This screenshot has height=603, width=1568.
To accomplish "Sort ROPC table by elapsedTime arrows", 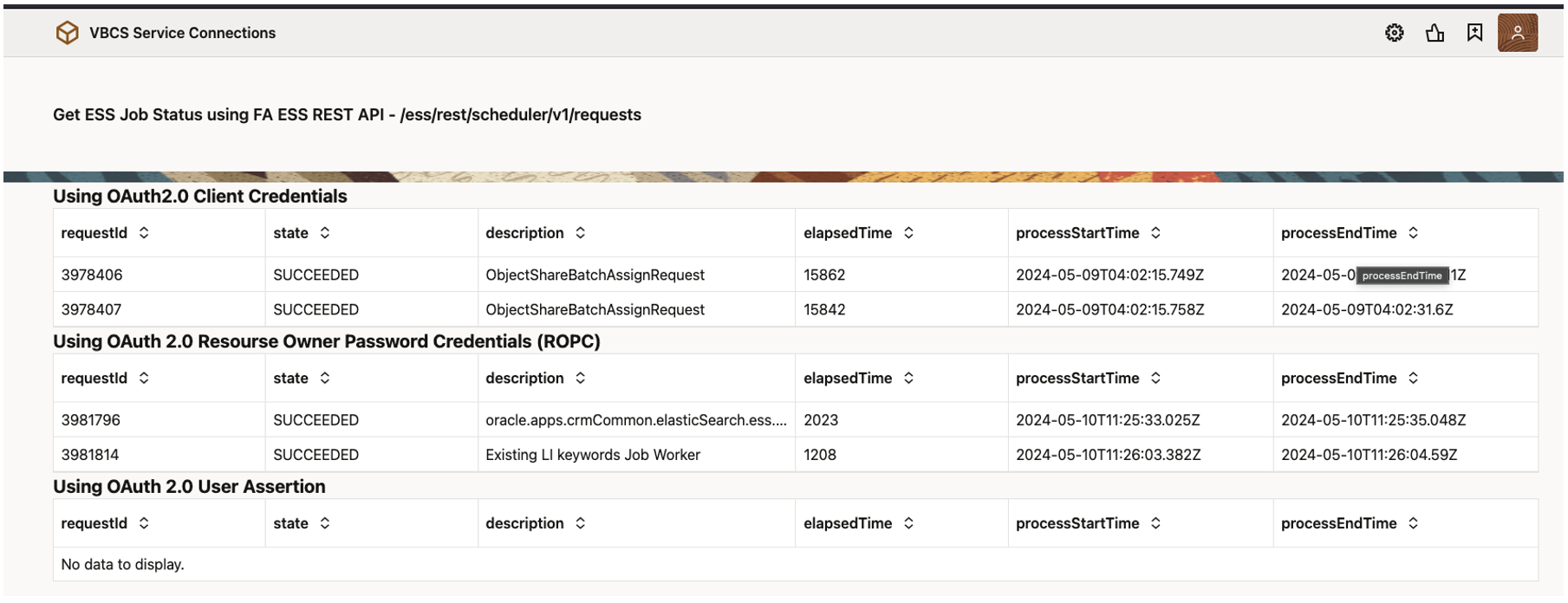I will click(908, 379).
